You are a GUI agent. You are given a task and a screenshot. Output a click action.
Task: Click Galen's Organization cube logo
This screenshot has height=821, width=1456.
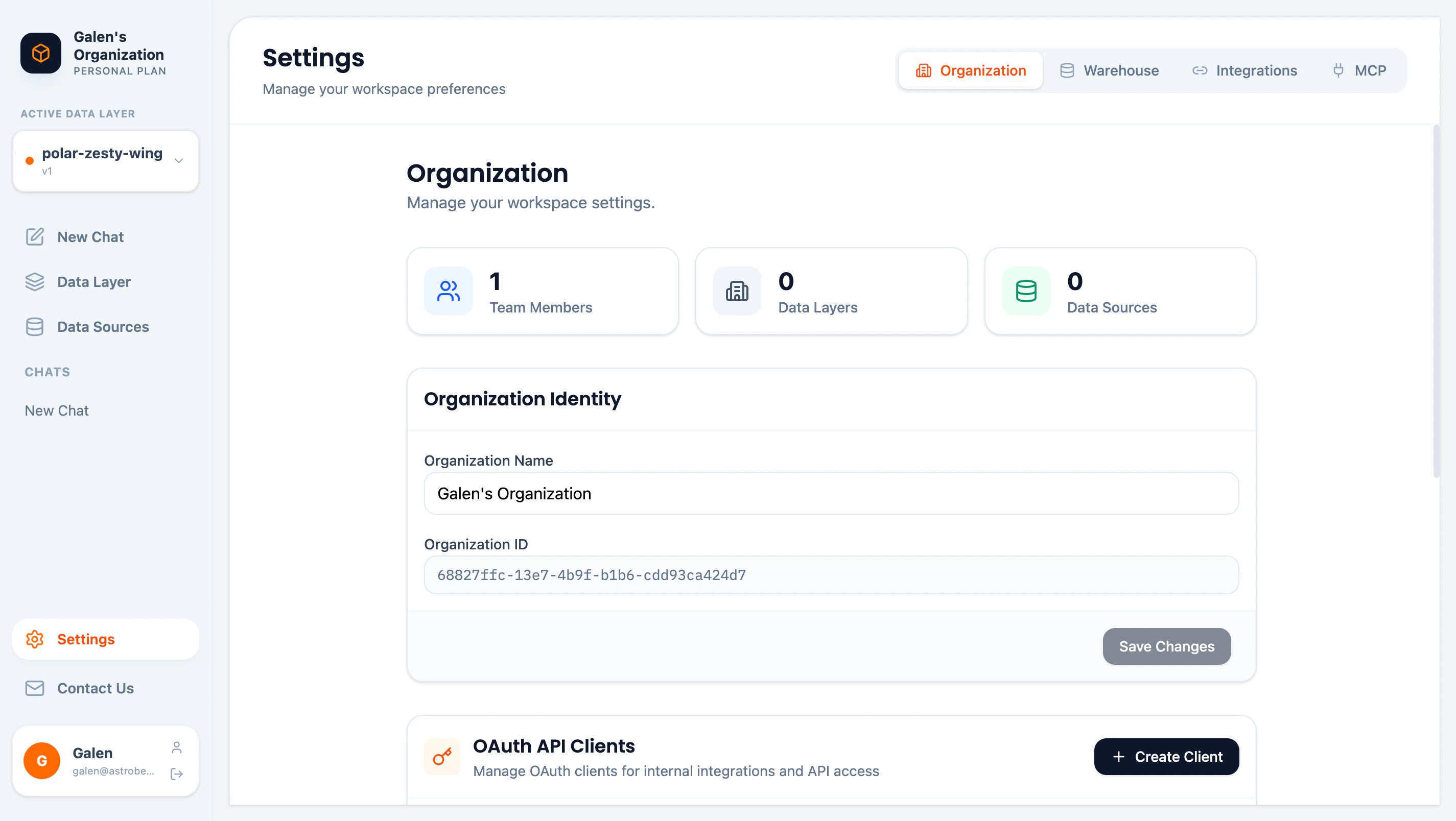(40, 53)
